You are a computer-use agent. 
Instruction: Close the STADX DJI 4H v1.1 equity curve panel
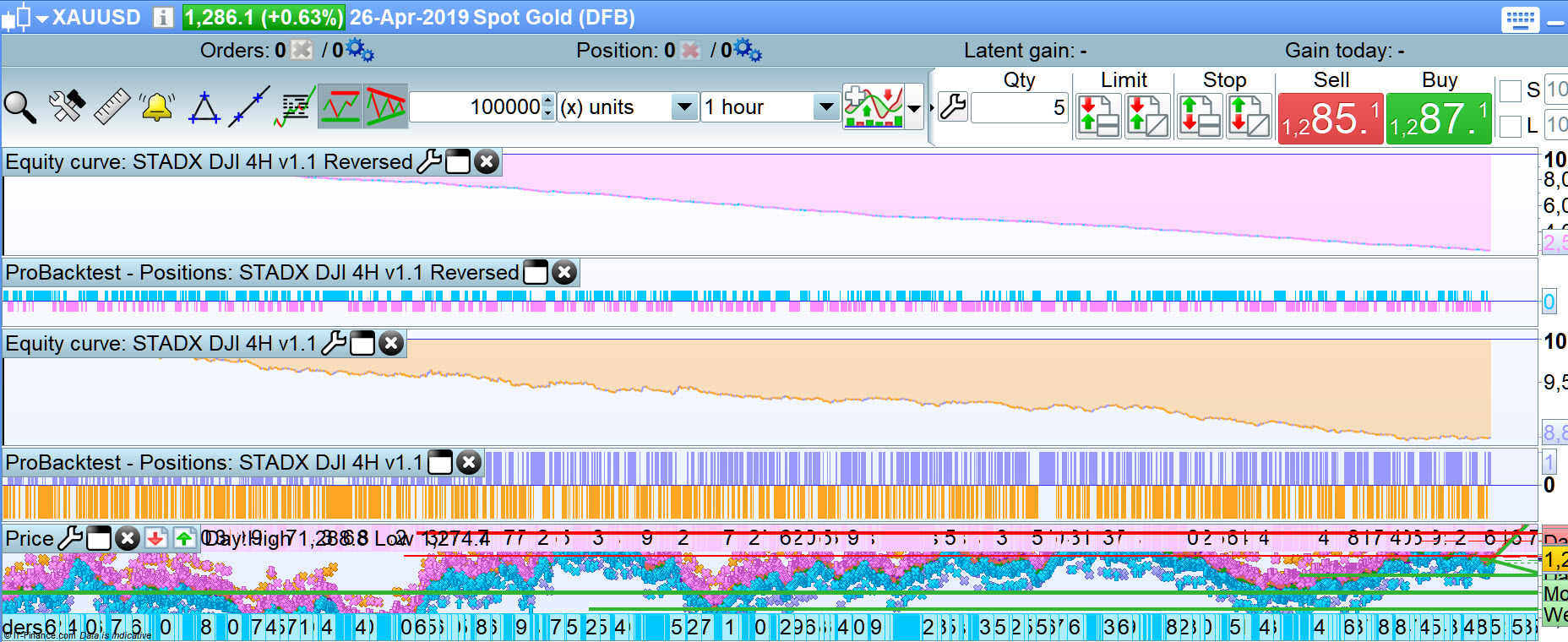pos(390,343)
